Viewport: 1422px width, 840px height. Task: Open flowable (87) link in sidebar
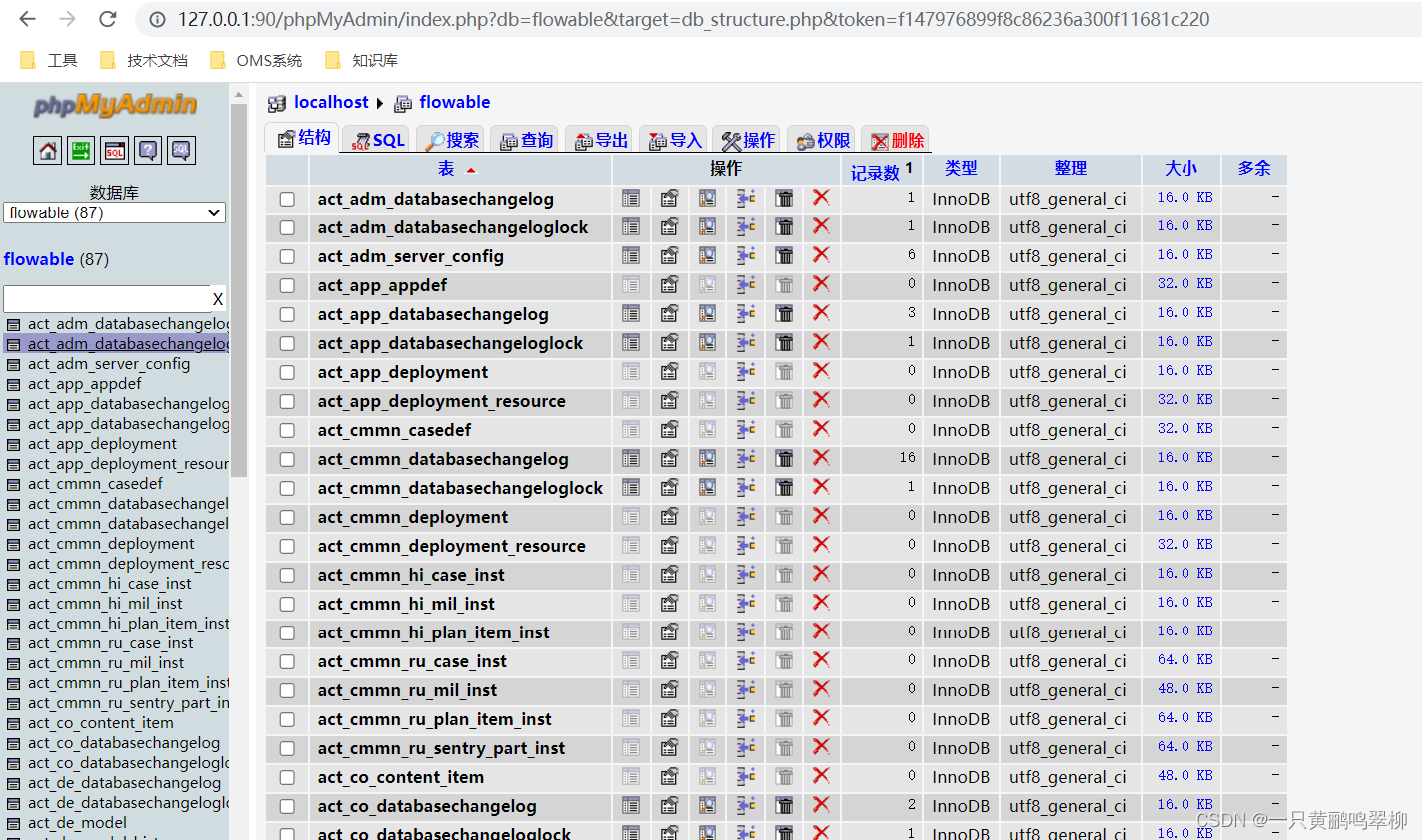[39, 259]
